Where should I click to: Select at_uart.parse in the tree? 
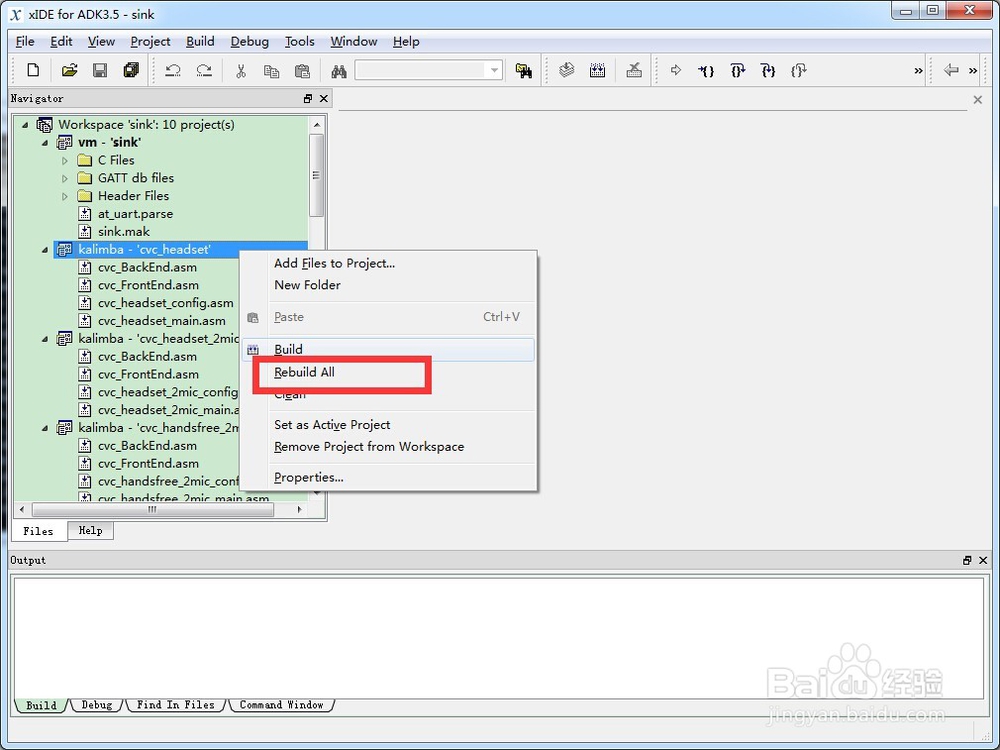(x=135, y=214)
